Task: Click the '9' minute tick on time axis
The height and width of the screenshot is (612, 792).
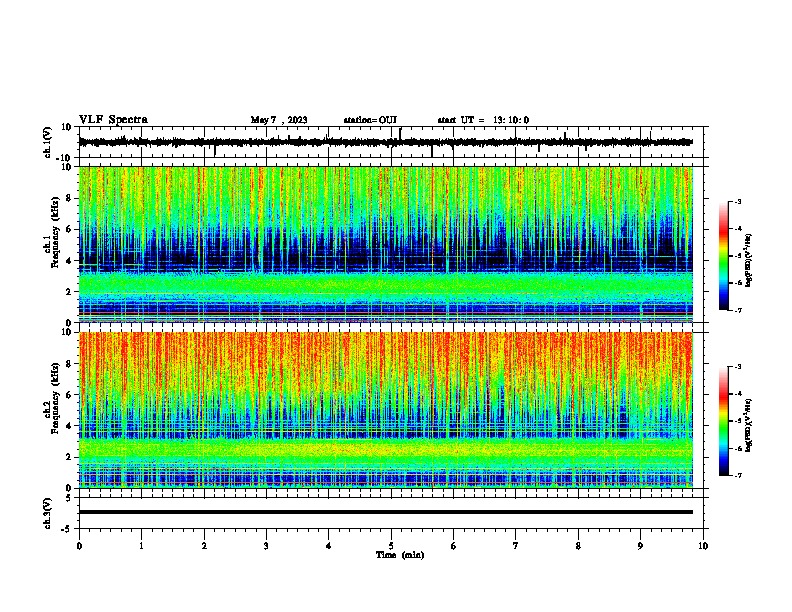Action: [x=640, y=546]
